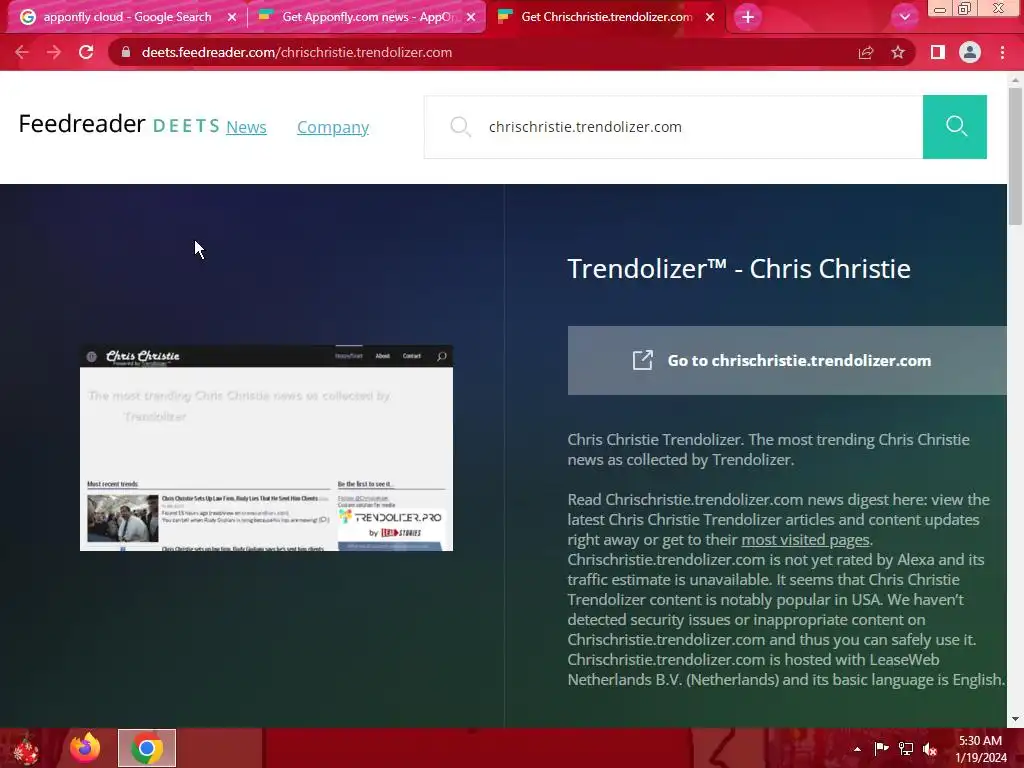Click the external link icon in Go to button
The height and width of the screenshot is (768, 1024).
(x=643, y=360)
